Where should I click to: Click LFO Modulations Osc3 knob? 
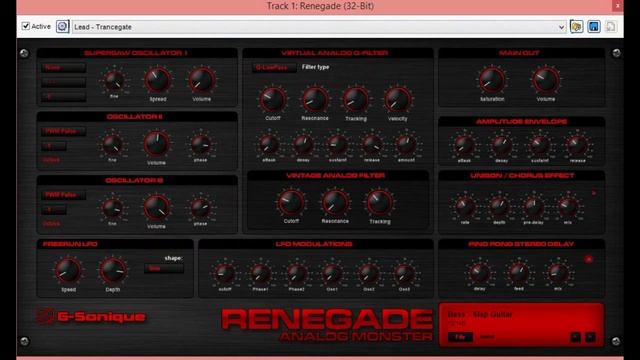click(404, 273)
